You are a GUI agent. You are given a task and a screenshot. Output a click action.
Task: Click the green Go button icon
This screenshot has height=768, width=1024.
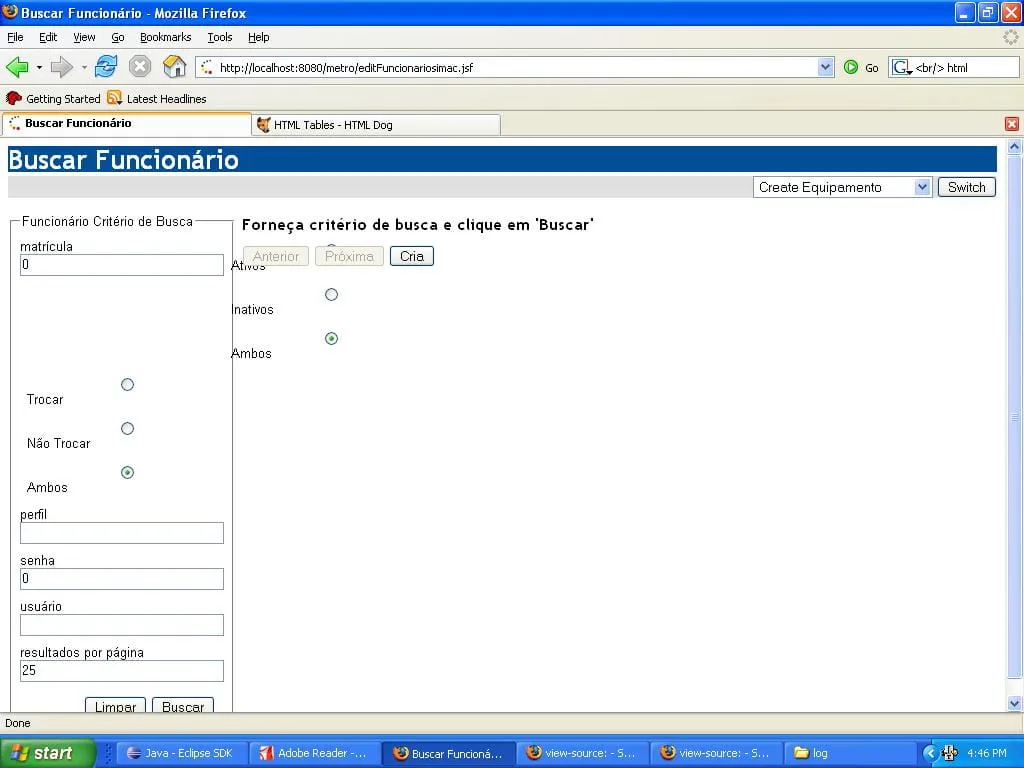(x=851, y=67)
